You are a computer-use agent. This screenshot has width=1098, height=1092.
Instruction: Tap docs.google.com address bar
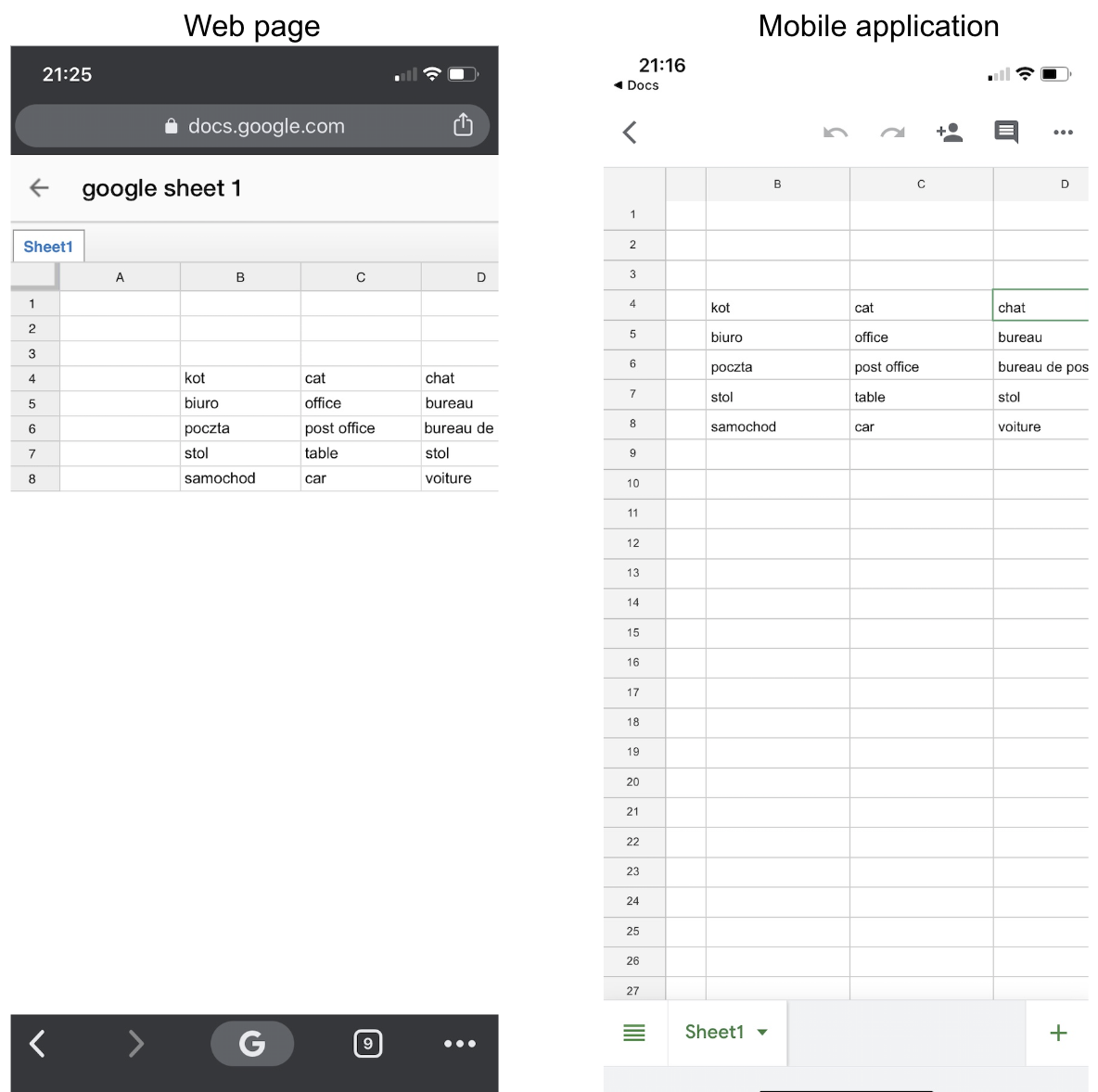pyautogui.click(x=252, y=126)
